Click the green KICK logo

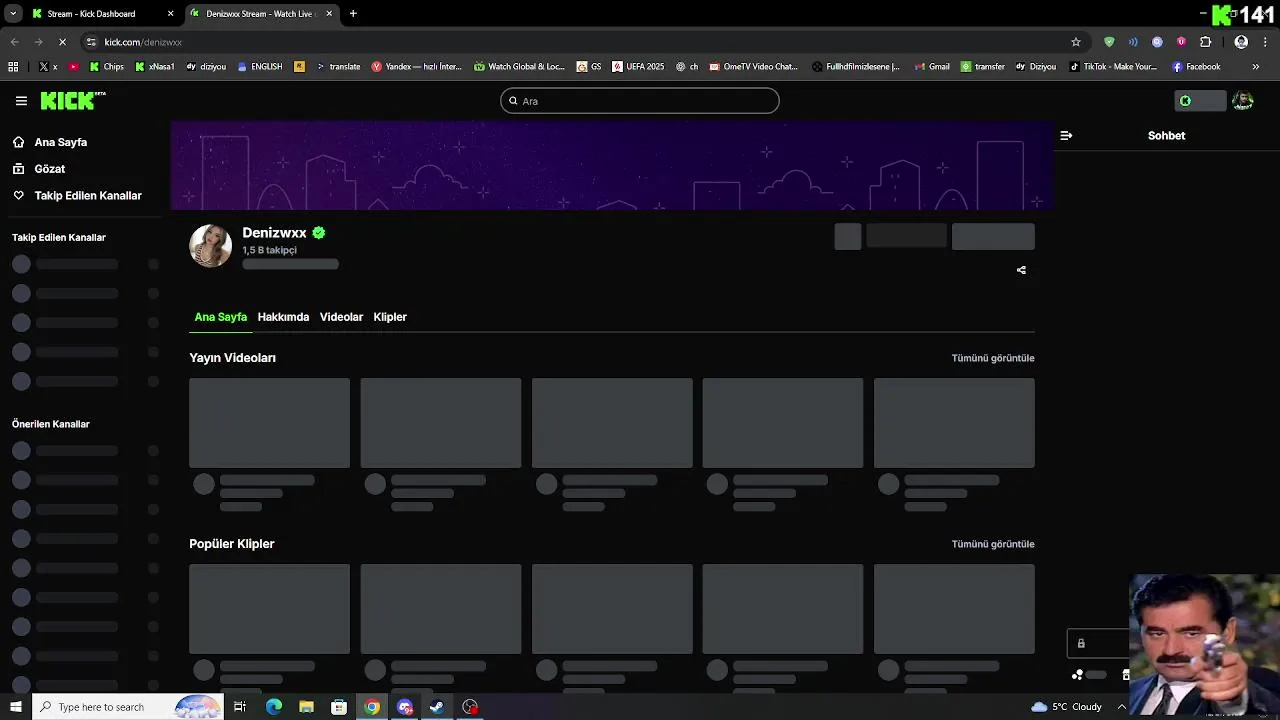pos(72,100)
